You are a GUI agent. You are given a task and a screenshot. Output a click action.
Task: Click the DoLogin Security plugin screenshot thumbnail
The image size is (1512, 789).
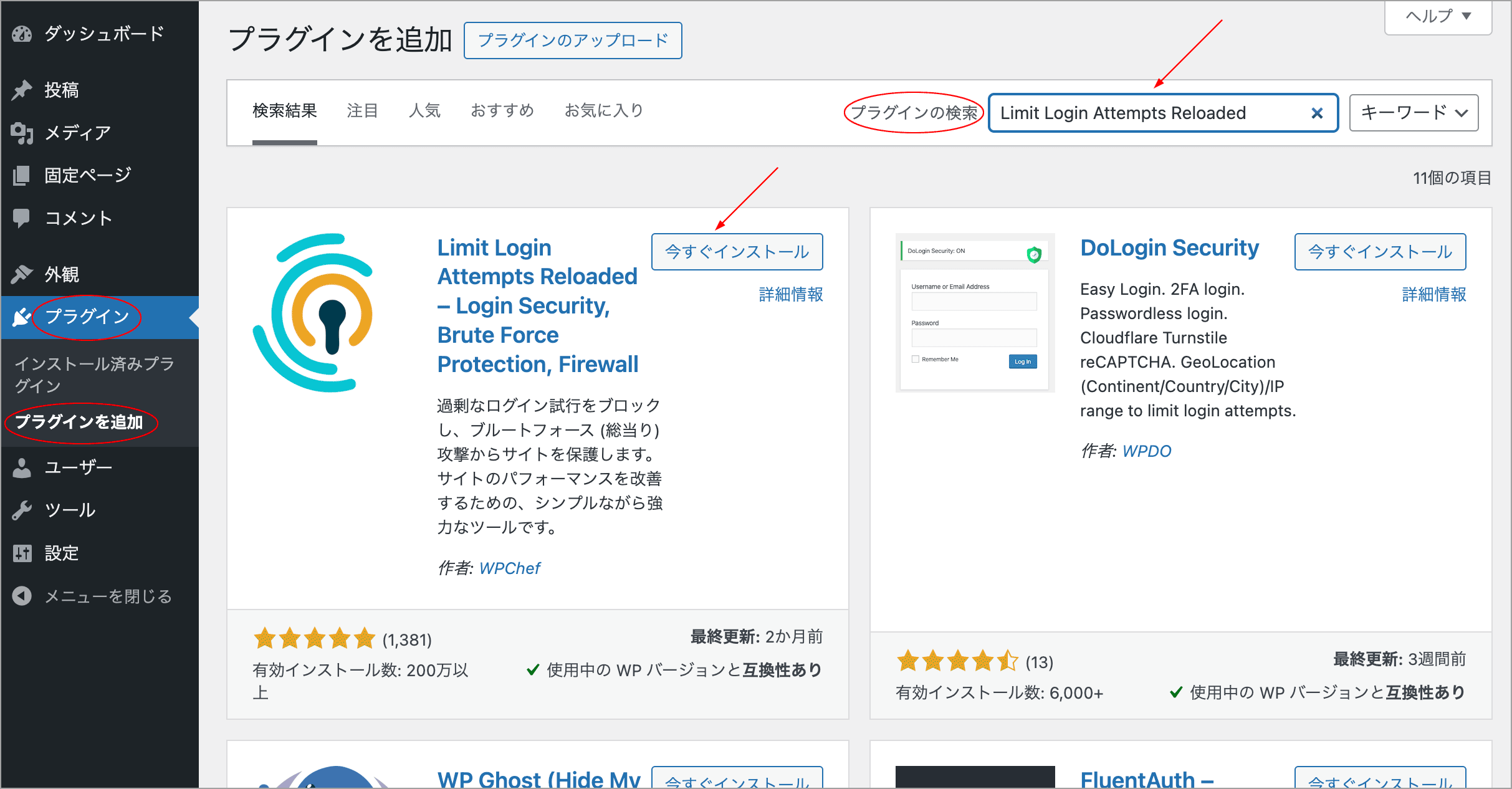click(x=975, y=313)
